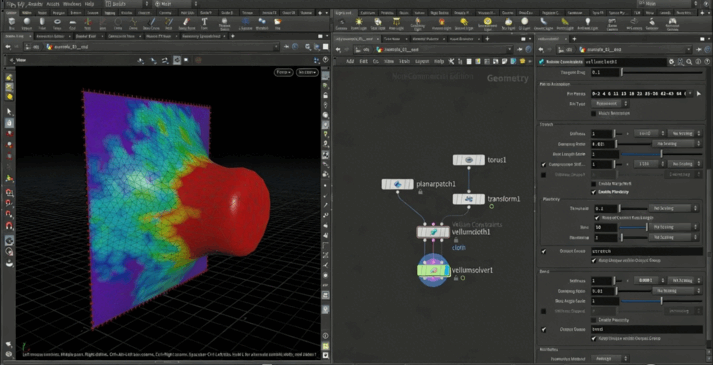713x365 pixels.
Task: Open the main Help menu
Action: point(89,4)
